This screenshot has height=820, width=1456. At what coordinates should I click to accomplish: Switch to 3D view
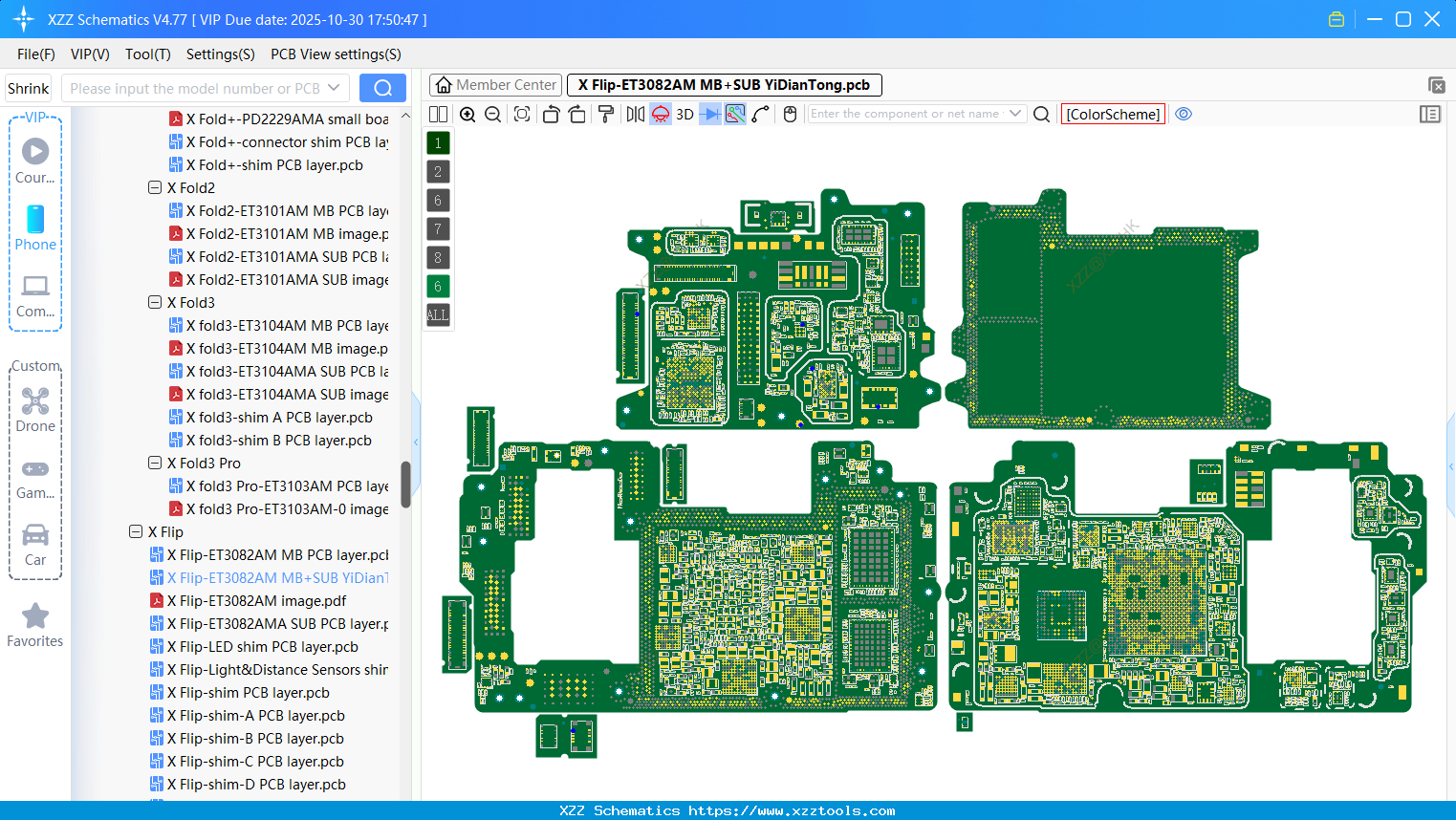tap(685, 114)
